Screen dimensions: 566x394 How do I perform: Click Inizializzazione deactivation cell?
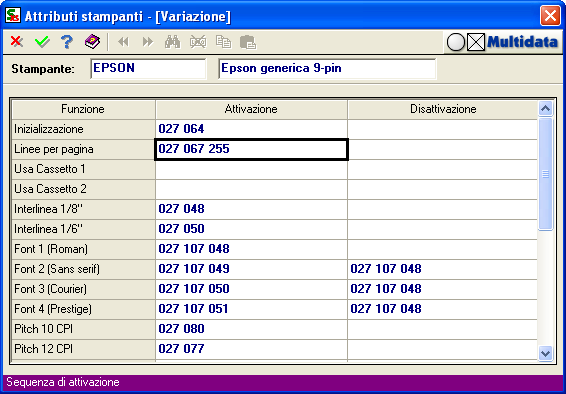click(x=443, y=129)
